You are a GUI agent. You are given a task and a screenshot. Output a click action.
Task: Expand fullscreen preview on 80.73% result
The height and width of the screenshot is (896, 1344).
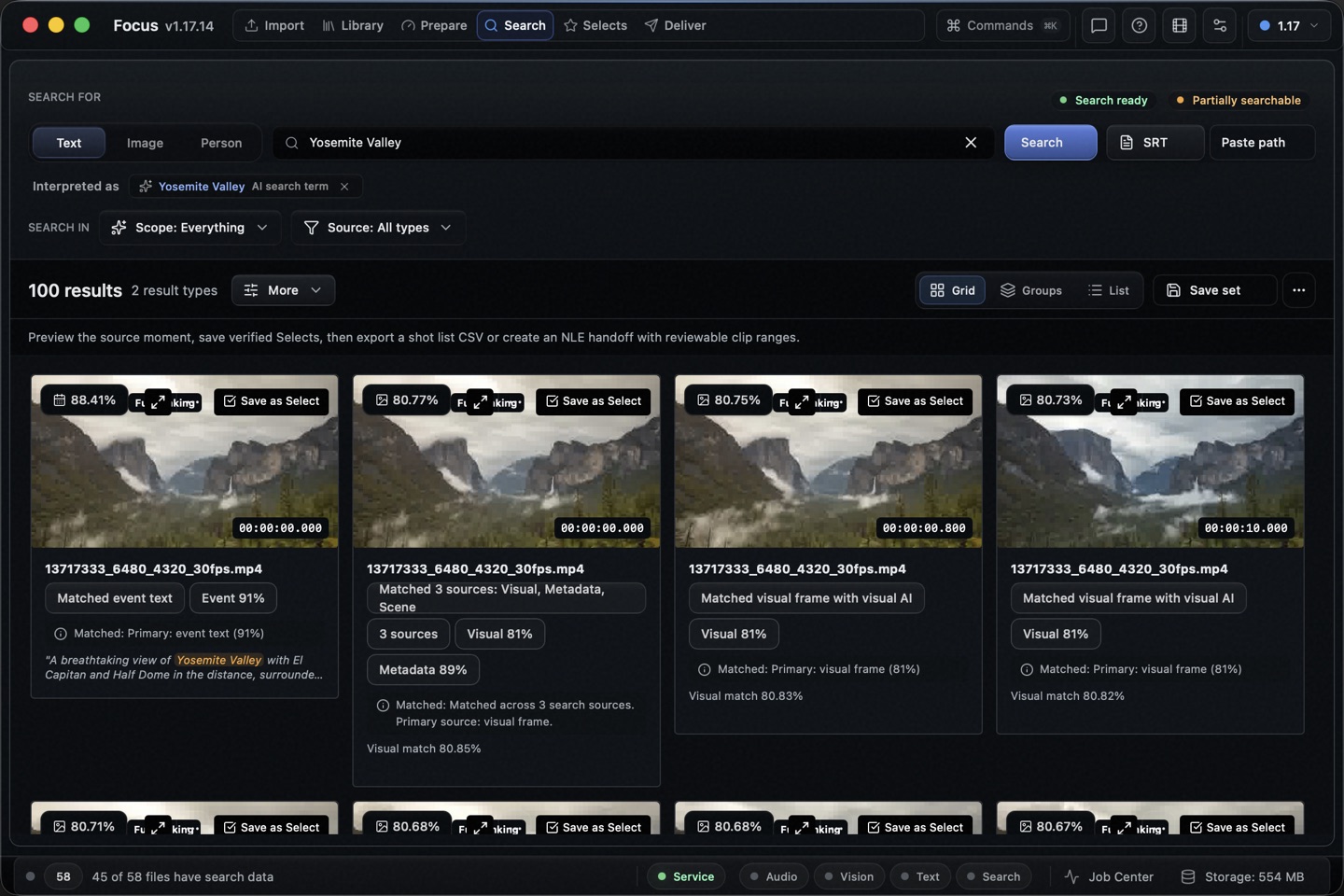pos(1124,401)
